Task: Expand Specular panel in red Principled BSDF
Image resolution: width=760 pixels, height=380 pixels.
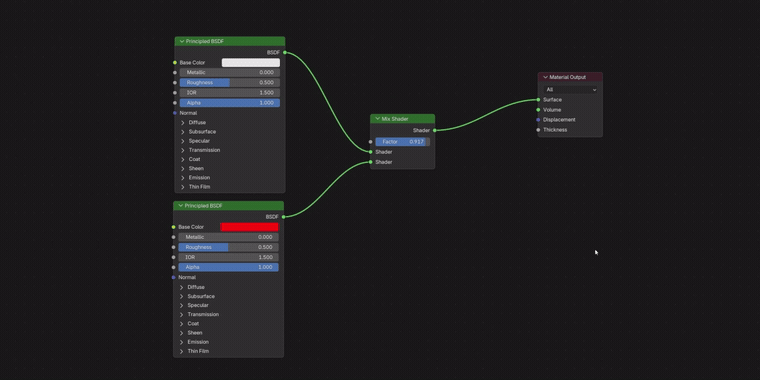Action: pos(182,306)
